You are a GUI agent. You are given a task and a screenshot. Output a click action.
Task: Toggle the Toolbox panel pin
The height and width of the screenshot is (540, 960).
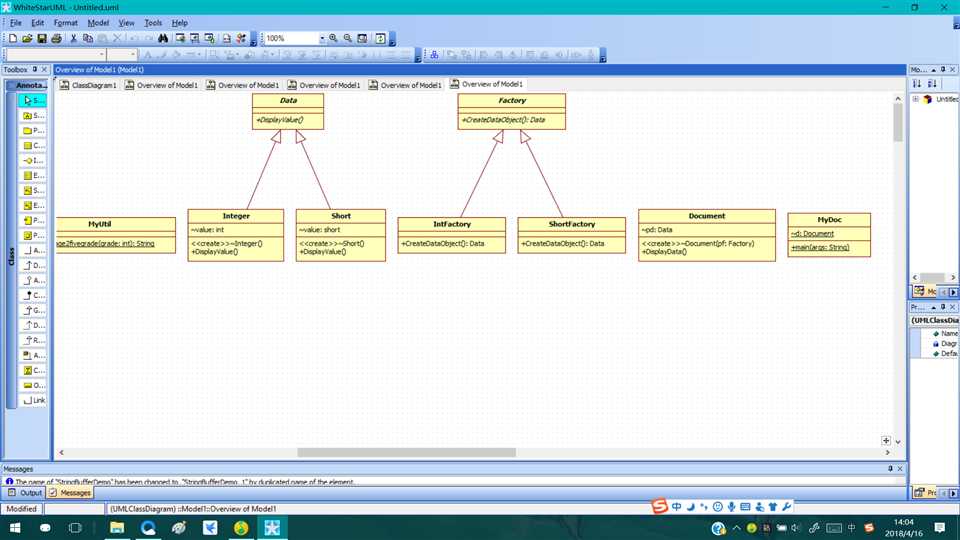[35, 69]
